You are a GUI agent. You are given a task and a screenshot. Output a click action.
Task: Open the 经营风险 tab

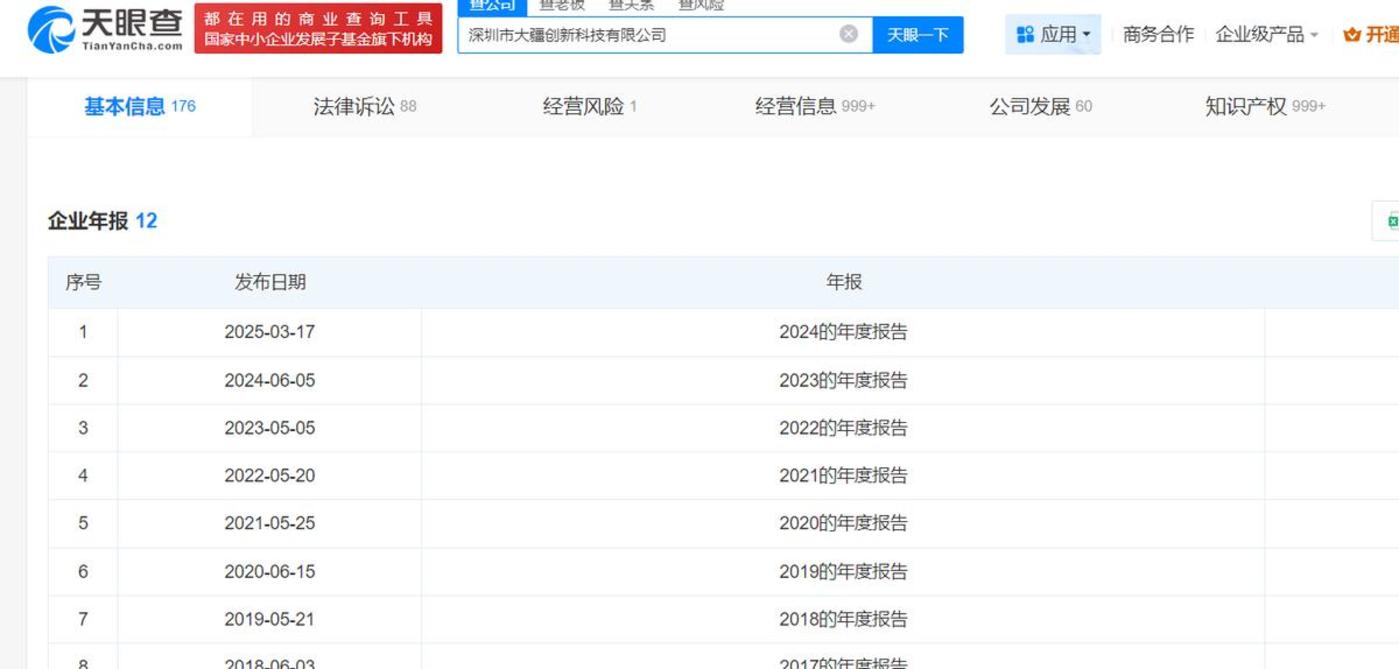click(x=589, y=106)
